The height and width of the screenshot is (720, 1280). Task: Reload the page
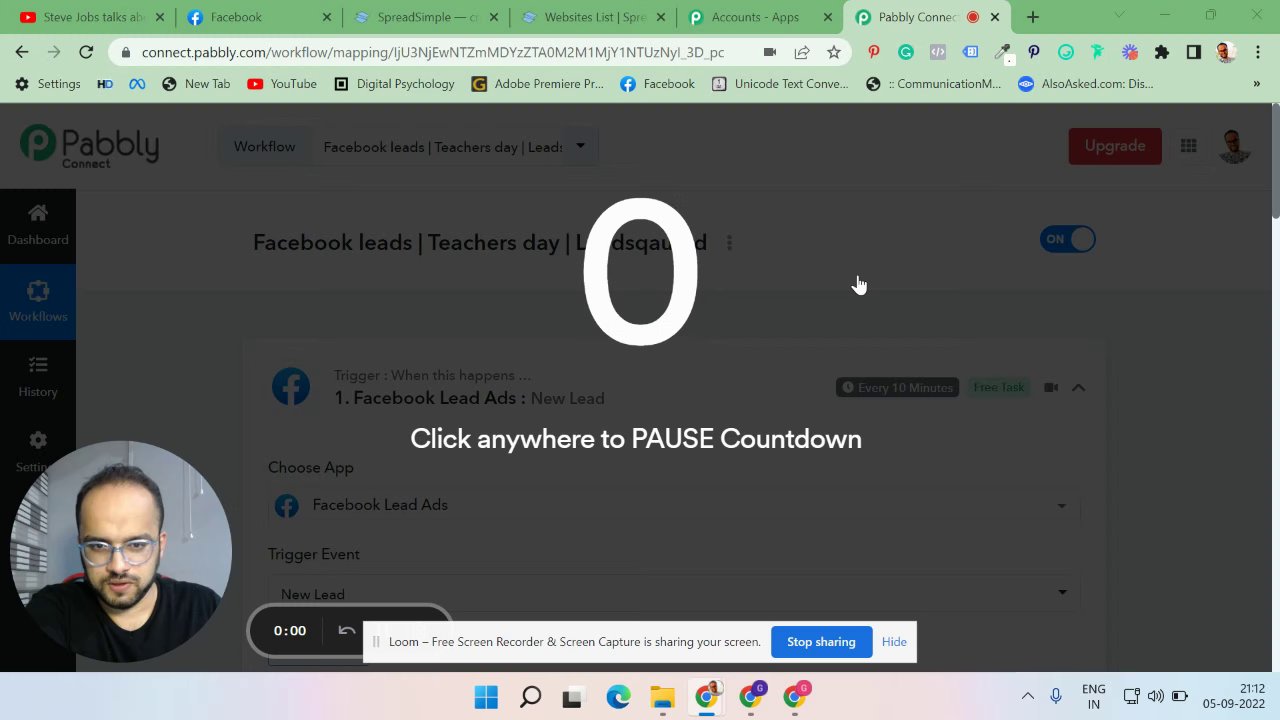coord(86,52)
